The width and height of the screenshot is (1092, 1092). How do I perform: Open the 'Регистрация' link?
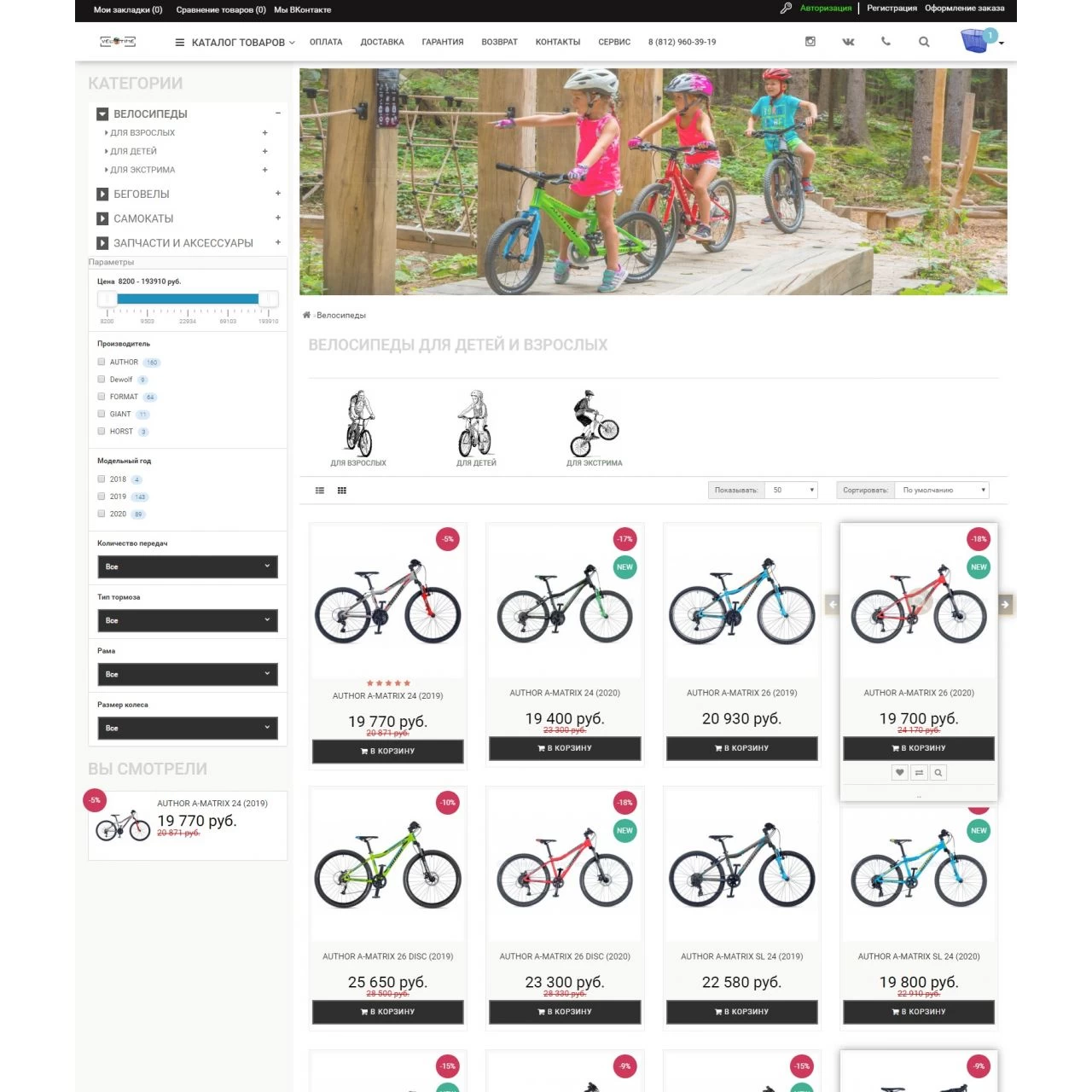coord(892,9)
